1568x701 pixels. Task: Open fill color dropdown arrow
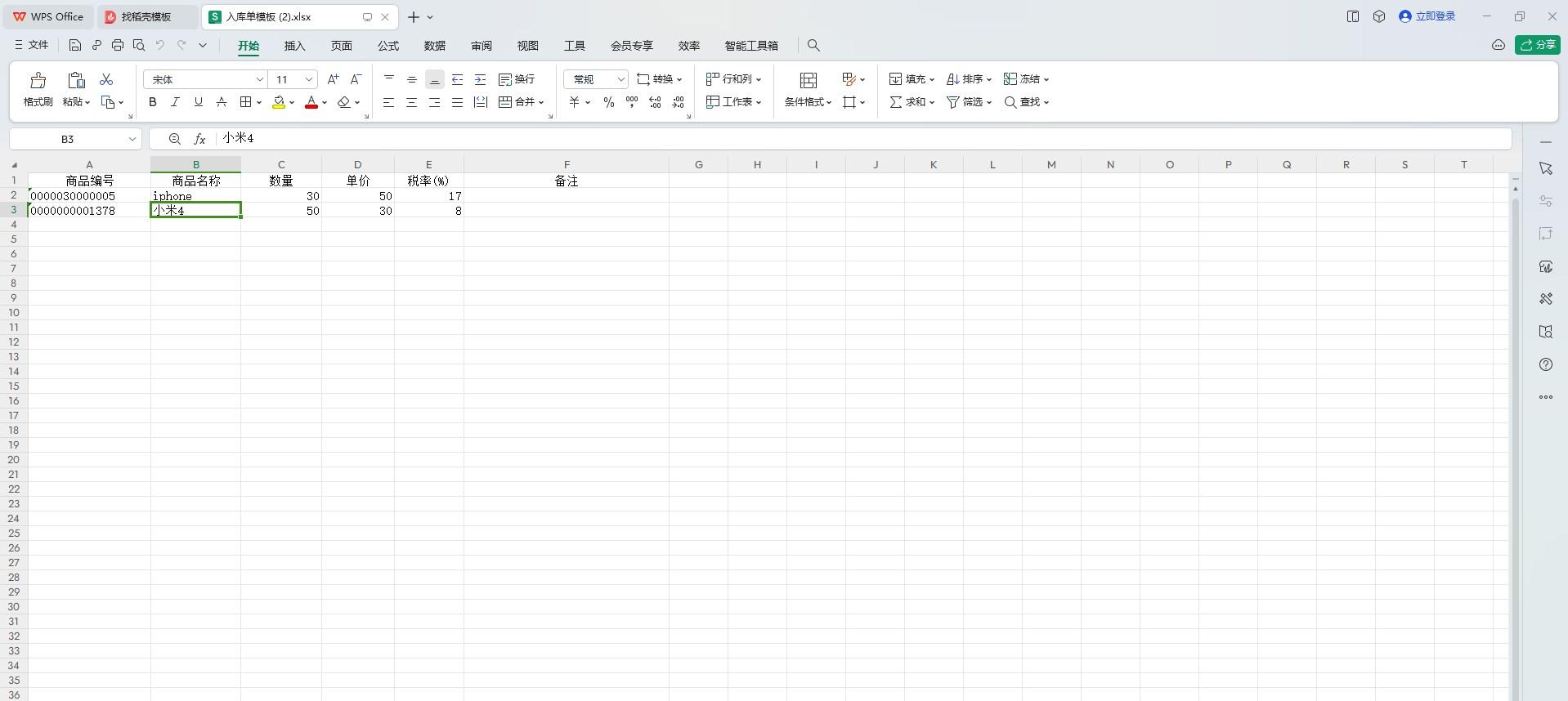pyautogui.click(x=292, y=103)
